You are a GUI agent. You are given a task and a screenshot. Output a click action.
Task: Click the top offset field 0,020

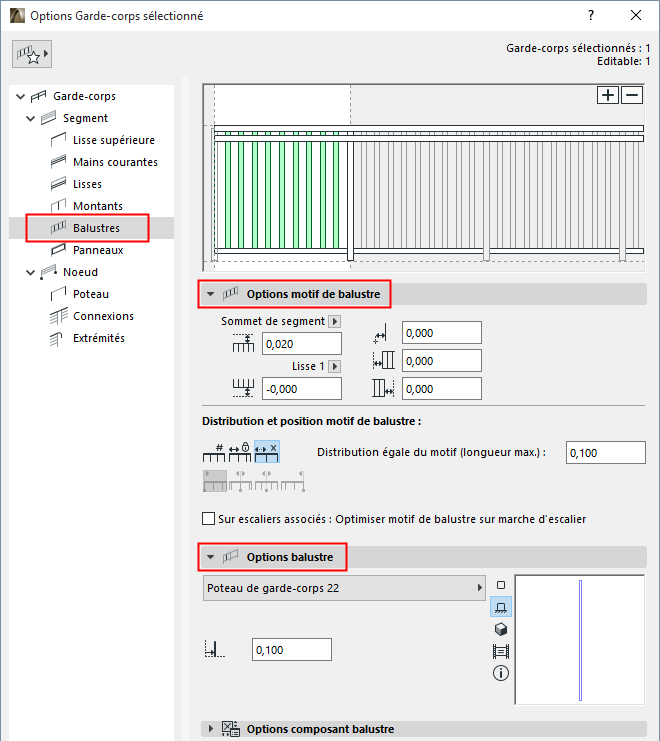tap(302, 344)
